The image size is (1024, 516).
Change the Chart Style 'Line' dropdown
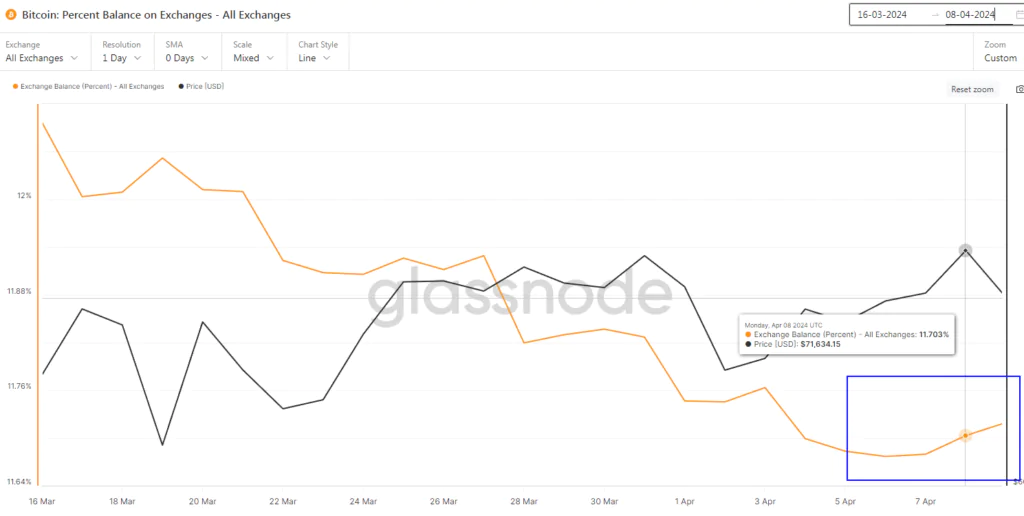coord(318,58)
